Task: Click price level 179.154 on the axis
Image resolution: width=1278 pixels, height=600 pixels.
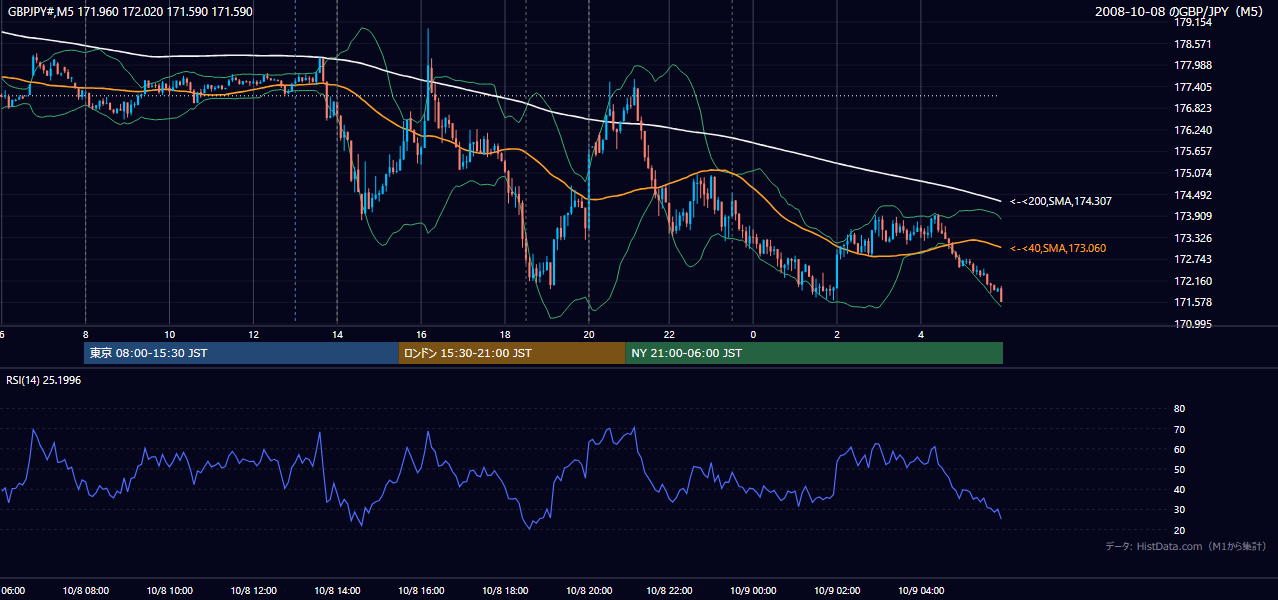Action: pos(1192,22)
